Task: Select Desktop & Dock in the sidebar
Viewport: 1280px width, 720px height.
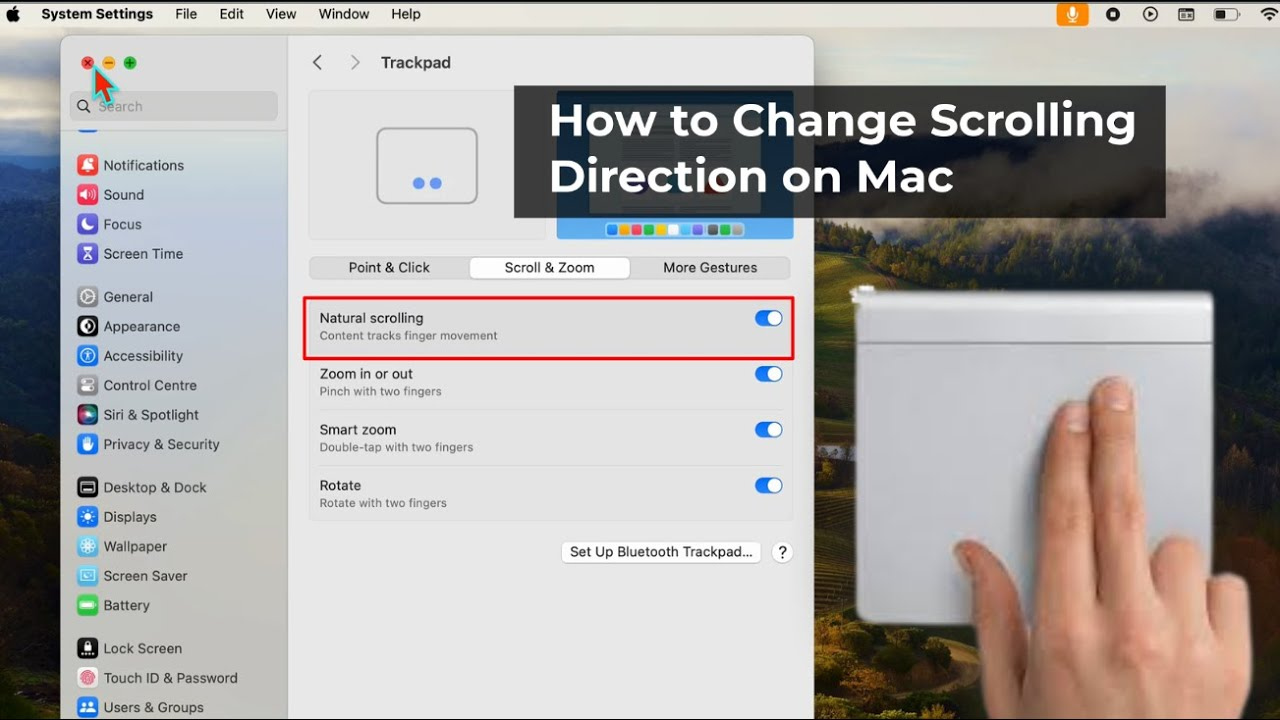Action: tap(154, 487)
